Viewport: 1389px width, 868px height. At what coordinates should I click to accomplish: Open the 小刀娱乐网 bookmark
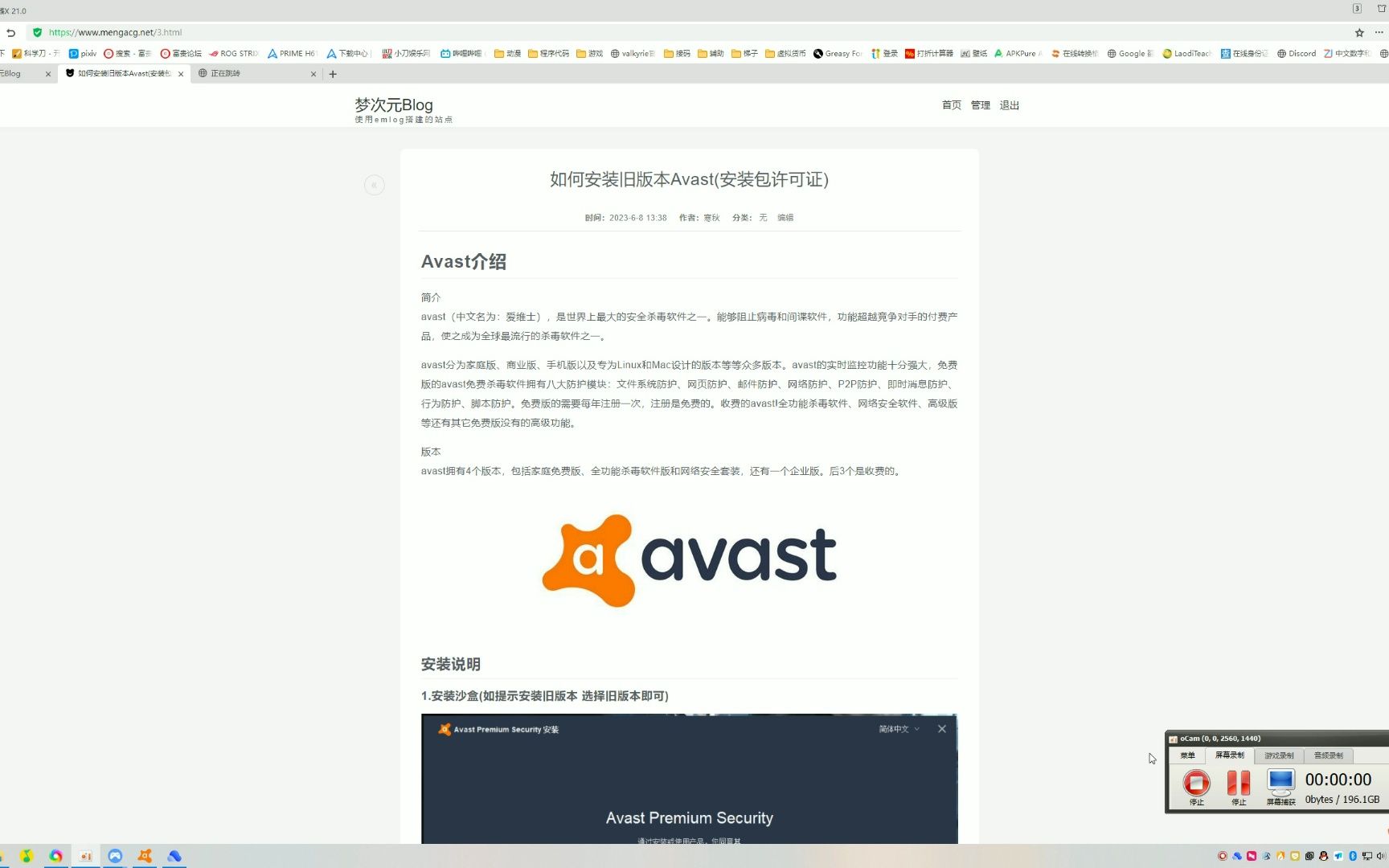click(406, 54)
